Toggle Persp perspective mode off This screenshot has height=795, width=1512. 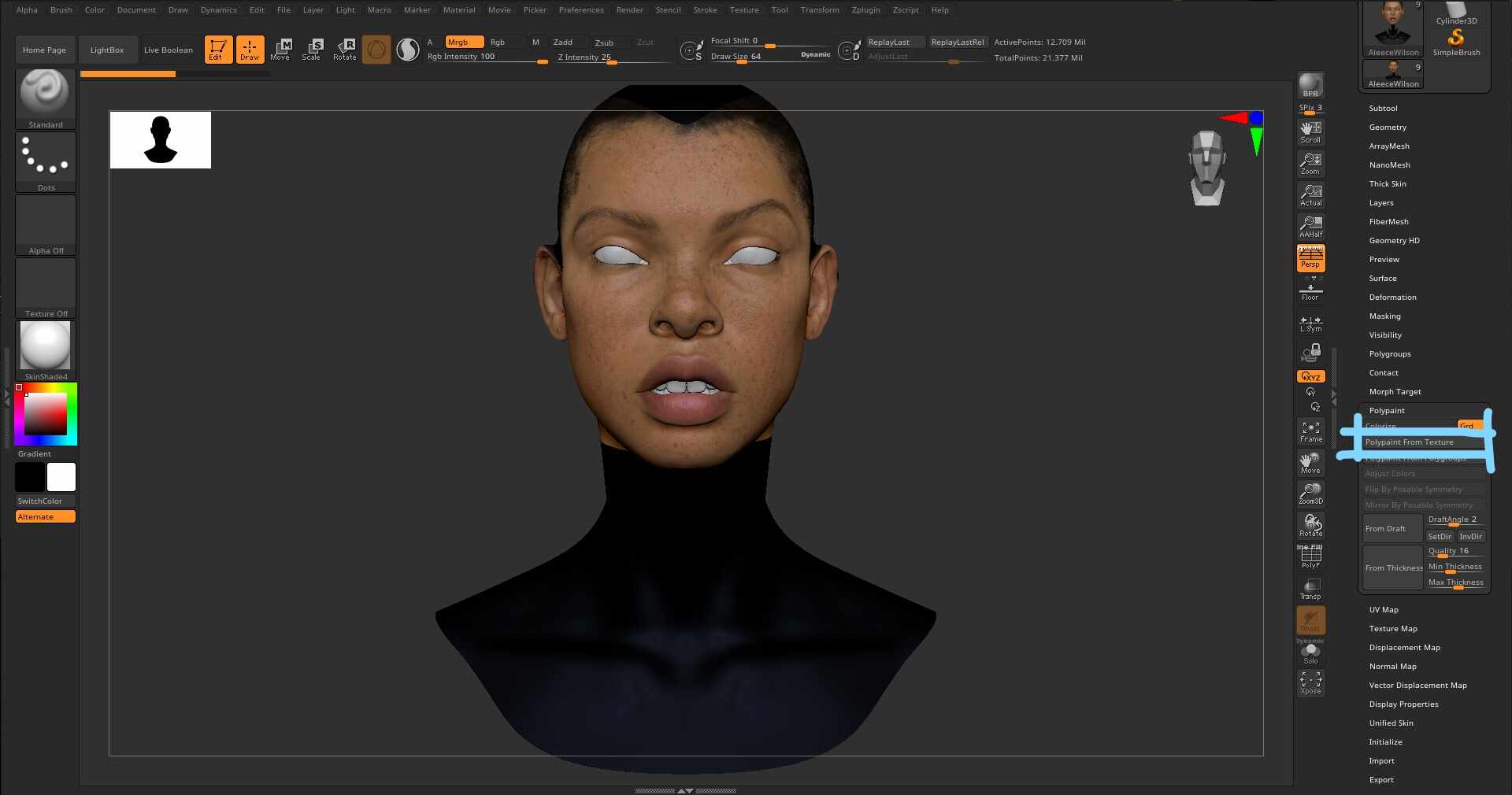tap(1310, 258)
